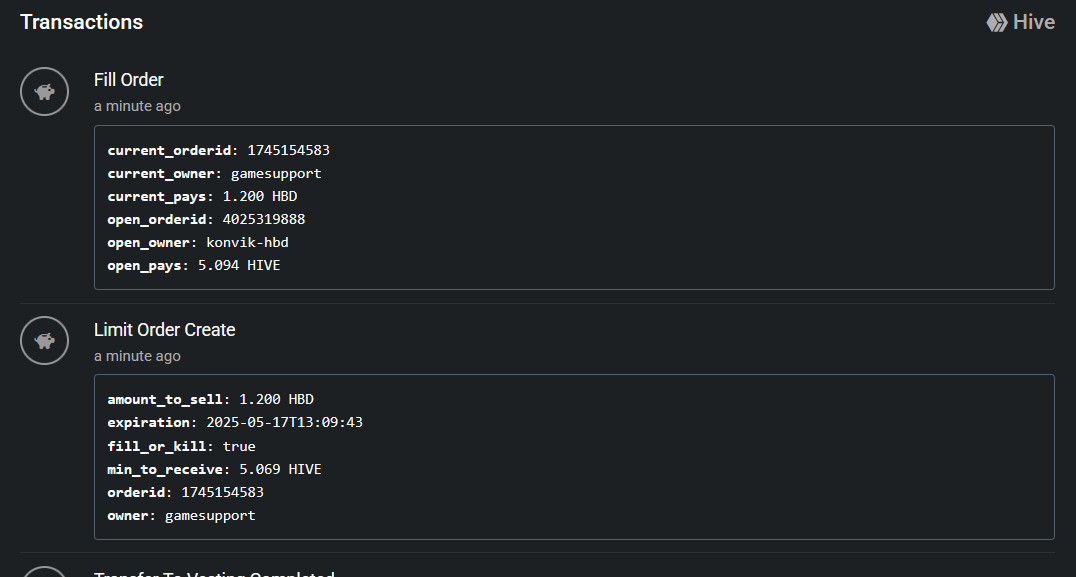1076x577 pixels.
Task: Open the Transfer To Vesting Completed entry
Action: click(x=214, y=573)
